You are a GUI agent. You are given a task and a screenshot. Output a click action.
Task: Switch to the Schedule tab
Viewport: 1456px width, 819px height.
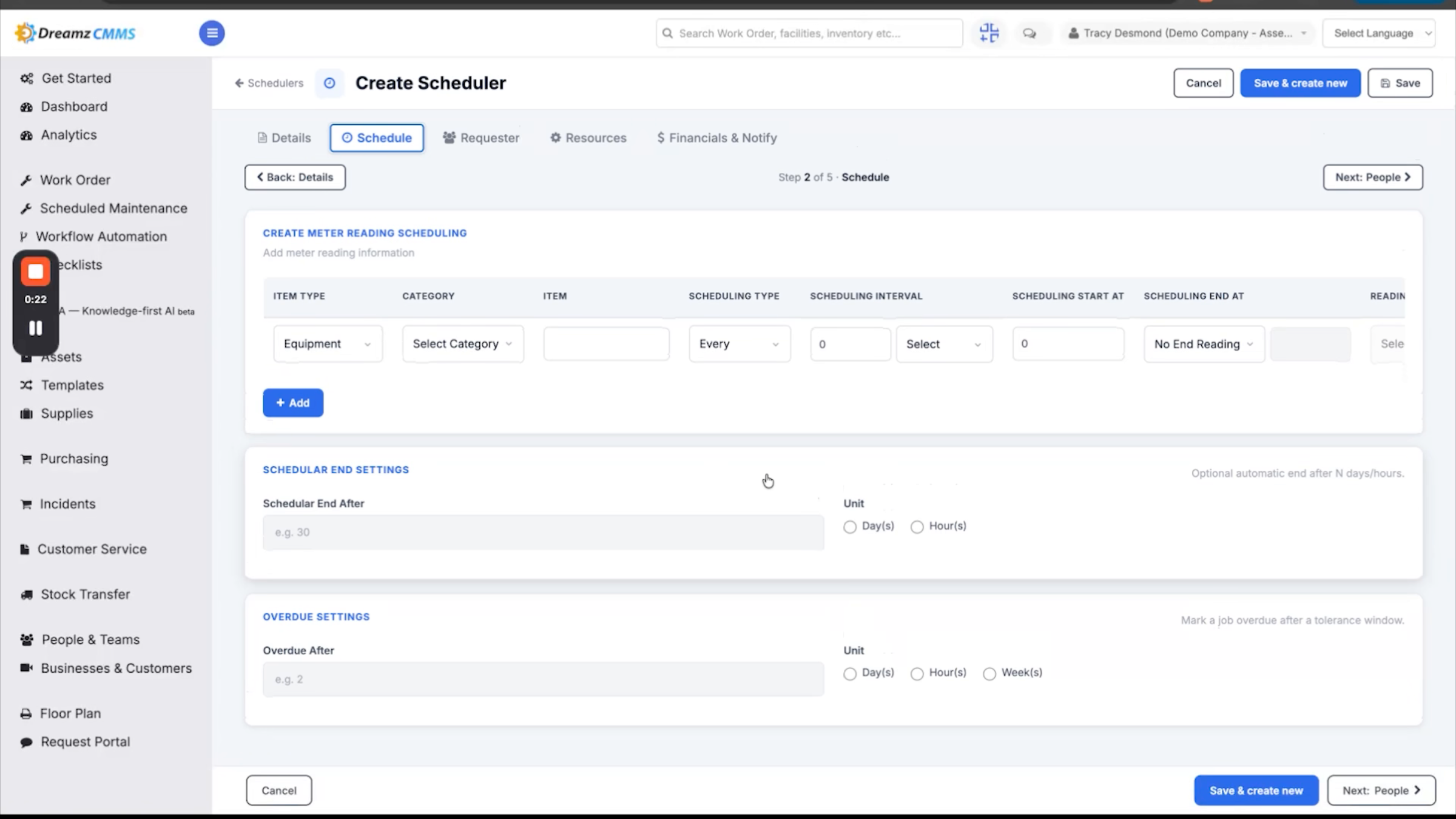coord(377,138)
